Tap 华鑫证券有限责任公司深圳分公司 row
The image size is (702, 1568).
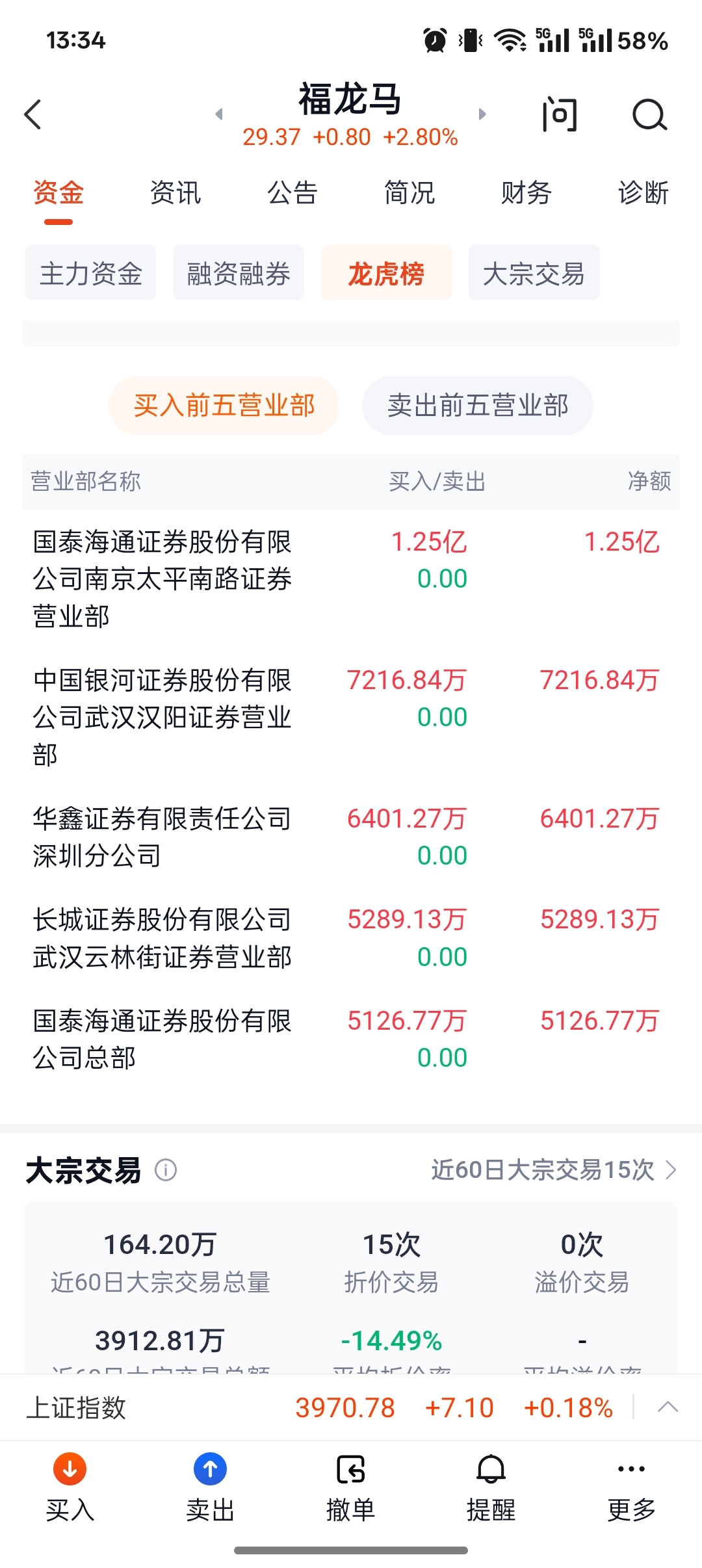(351, 837)
